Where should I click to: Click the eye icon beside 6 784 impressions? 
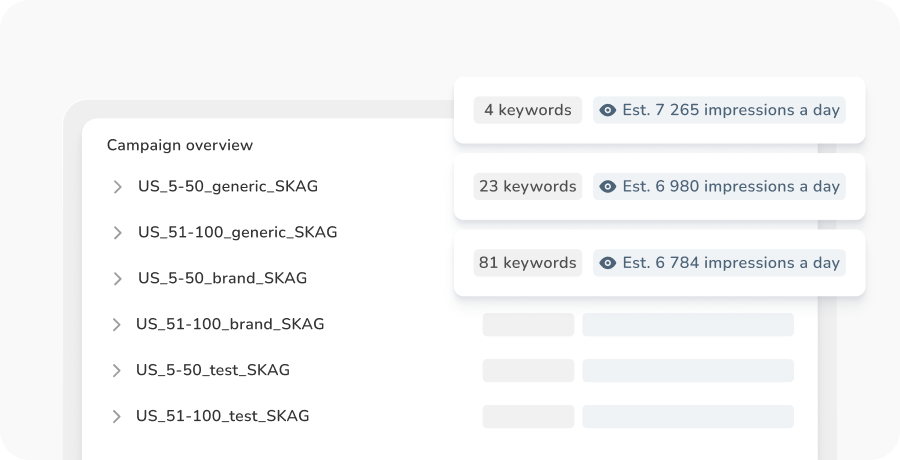click(x=607, y=263)
